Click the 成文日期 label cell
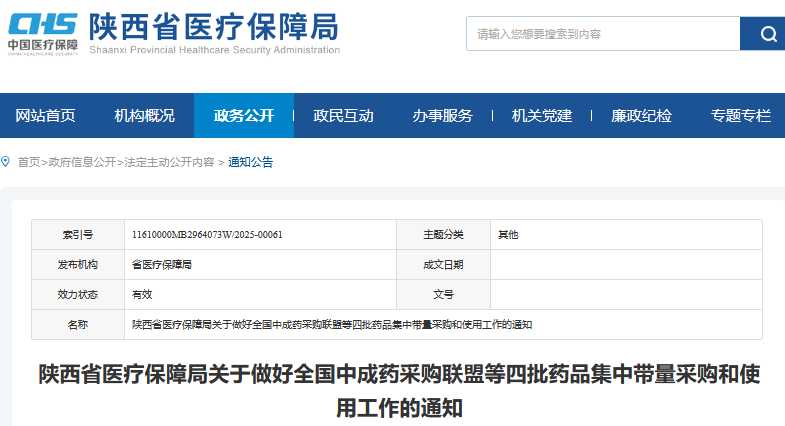The image size is (785, 426). (x=443, y=264)
